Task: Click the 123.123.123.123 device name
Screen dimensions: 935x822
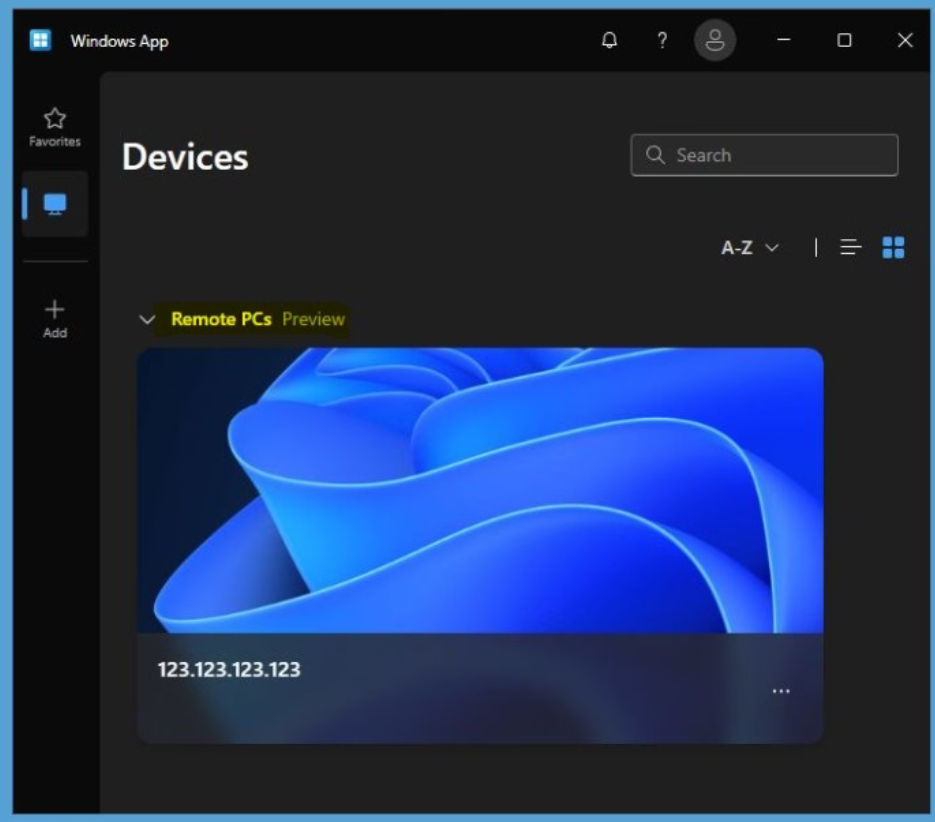Action: pos(229,669)
